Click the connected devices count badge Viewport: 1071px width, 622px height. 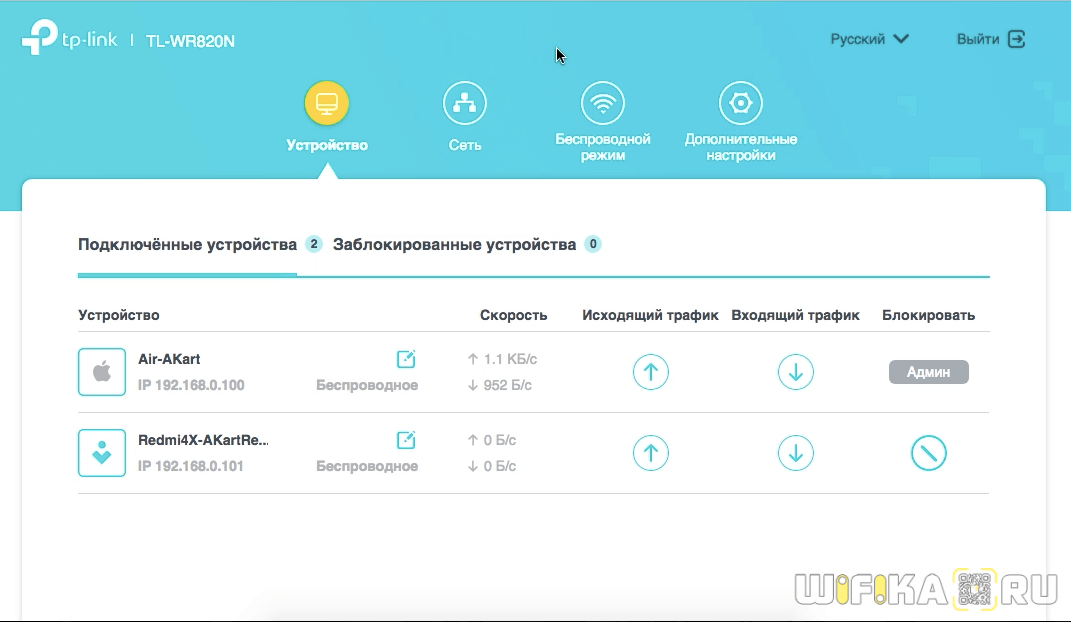(x=313, y=244)
